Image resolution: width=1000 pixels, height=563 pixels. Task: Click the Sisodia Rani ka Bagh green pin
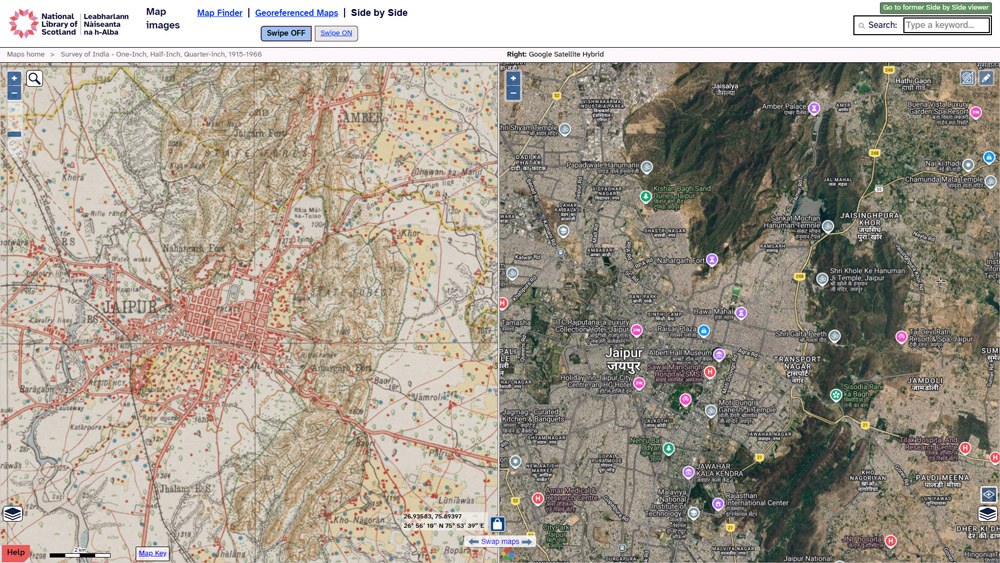click(x=835, y=395)
